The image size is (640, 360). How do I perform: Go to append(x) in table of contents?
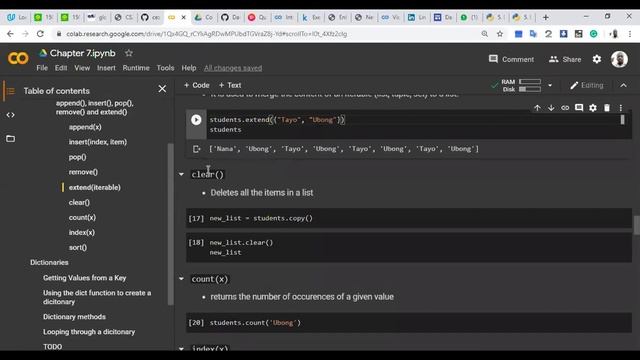tap(85, 127)
